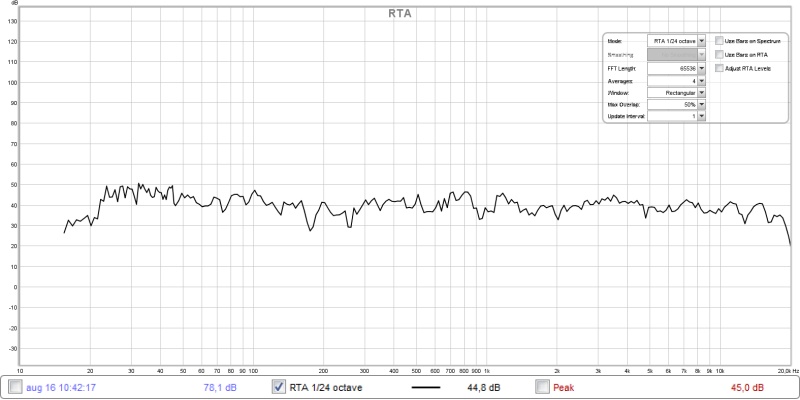Expand the Averages dropdown showing 4

click(x=677, y=81)
